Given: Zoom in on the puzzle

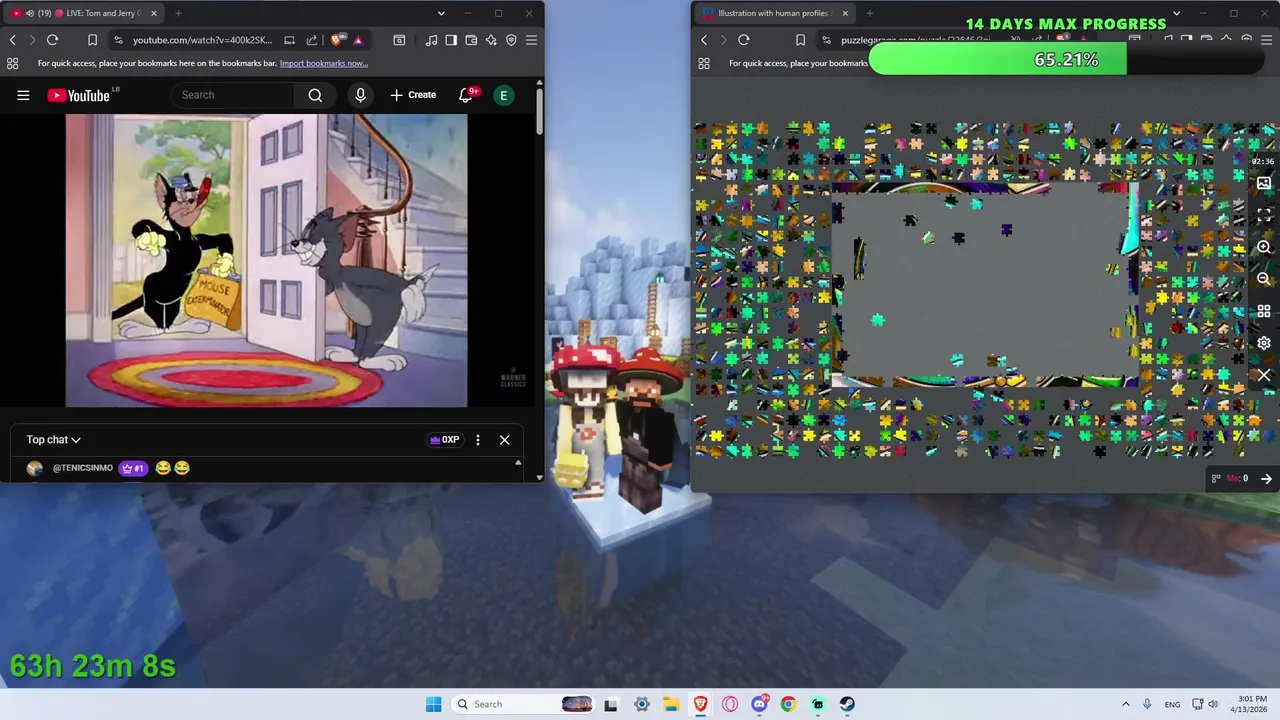Looking at the screenshot, I should click(1264, 247).
